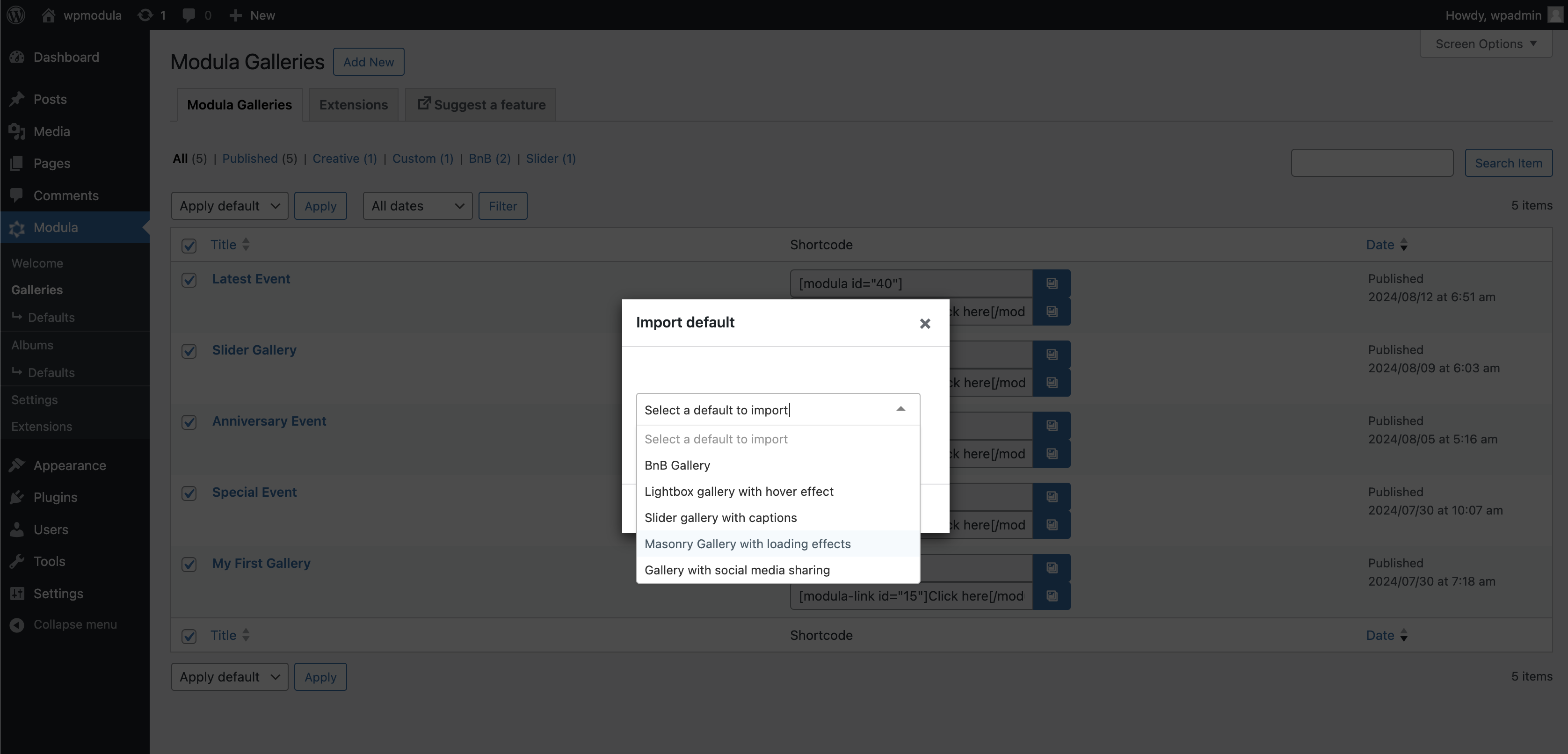The image size is (1568, 754).
Task: Click the gallery search input field
Action: point(1372,163)
